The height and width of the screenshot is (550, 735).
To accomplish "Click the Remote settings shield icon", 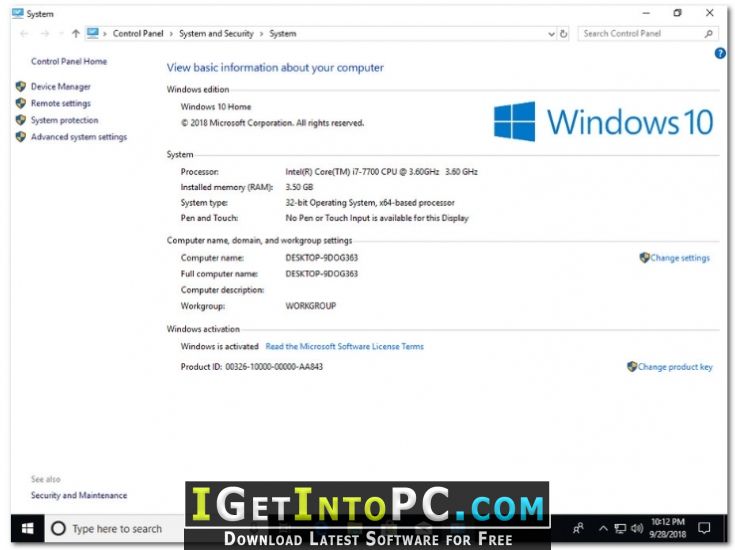I will [x=21, y=103].
